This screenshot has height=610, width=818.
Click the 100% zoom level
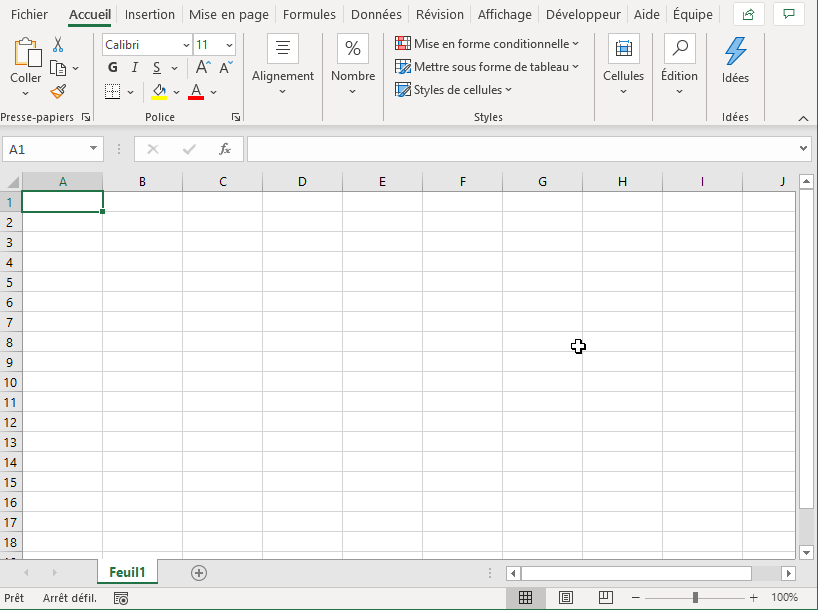coord(785,597)
